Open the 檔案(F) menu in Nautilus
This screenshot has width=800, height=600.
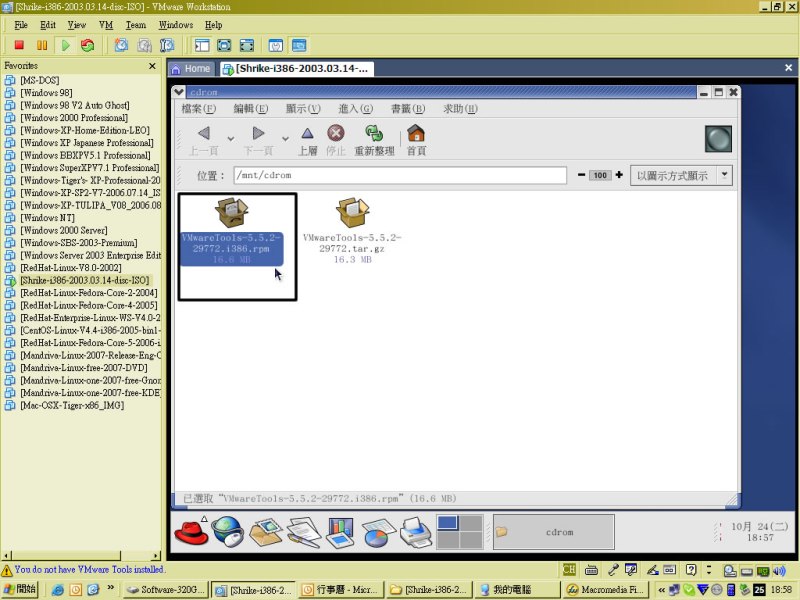(198, 109)
